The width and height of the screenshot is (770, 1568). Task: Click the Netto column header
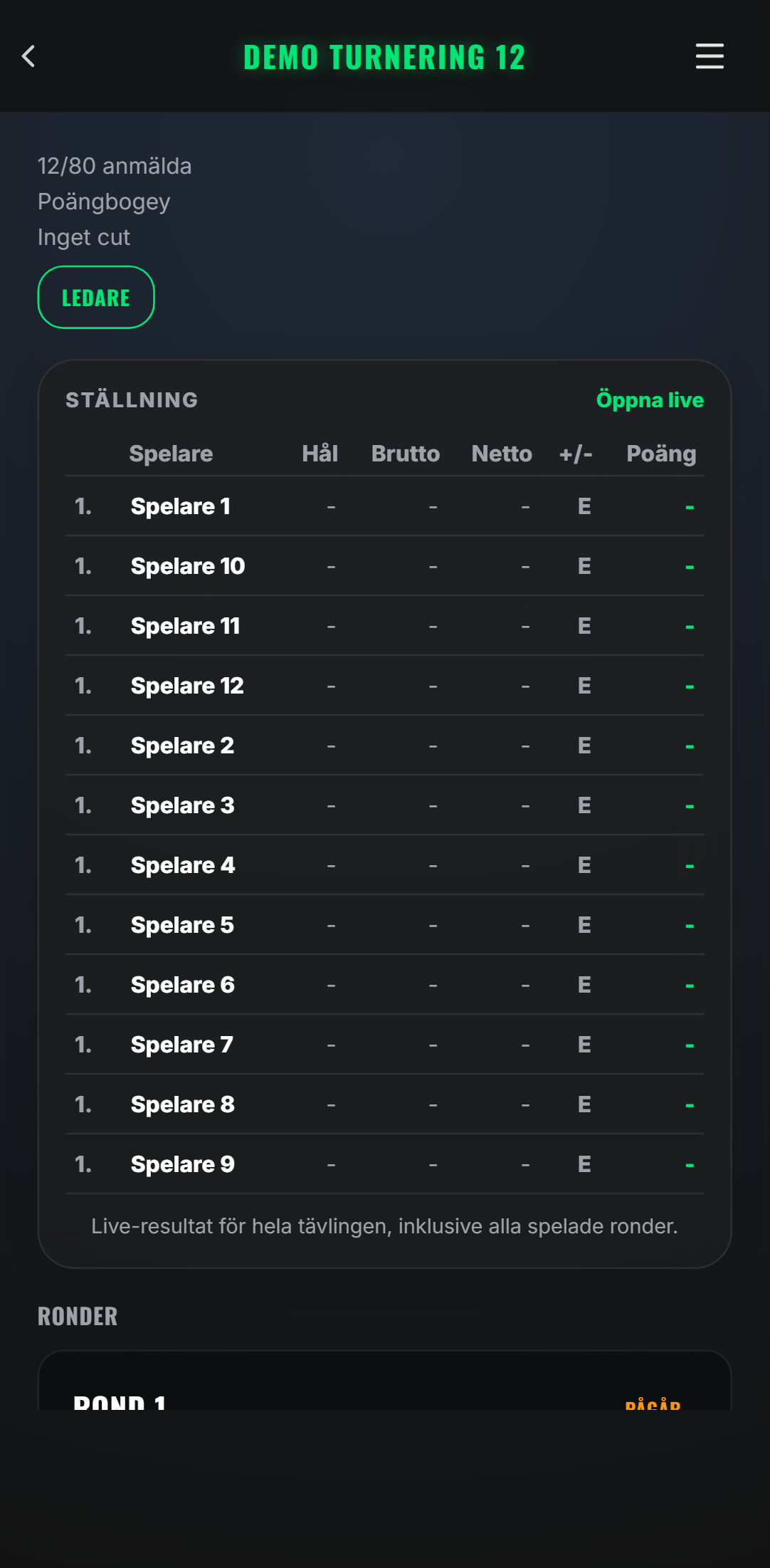pyautogui.click(x=502, y=454)
